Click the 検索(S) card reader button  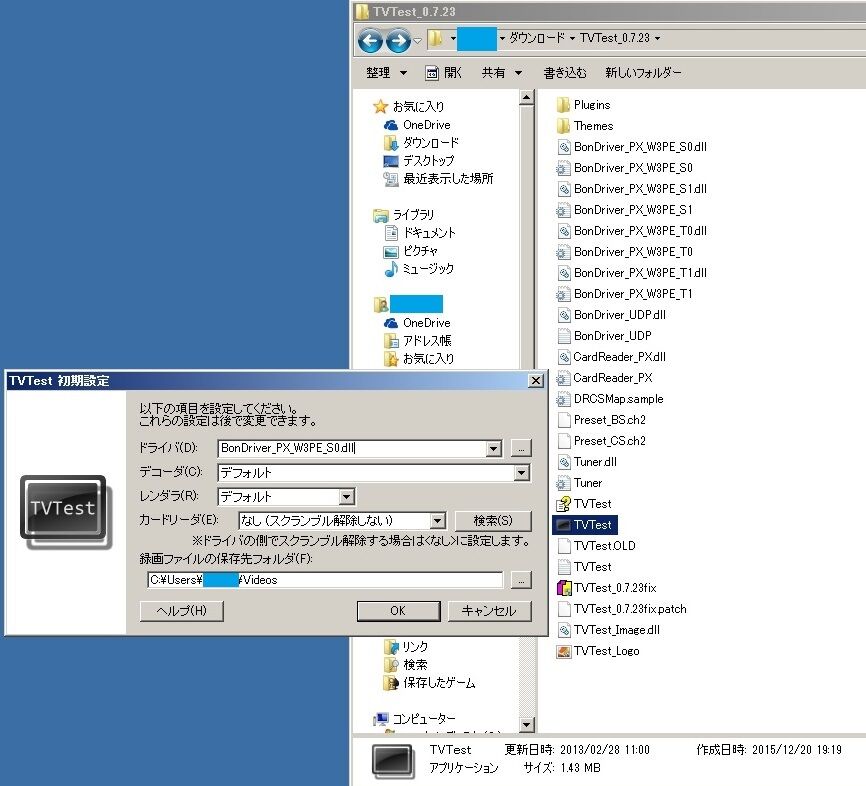click(493, 520)
